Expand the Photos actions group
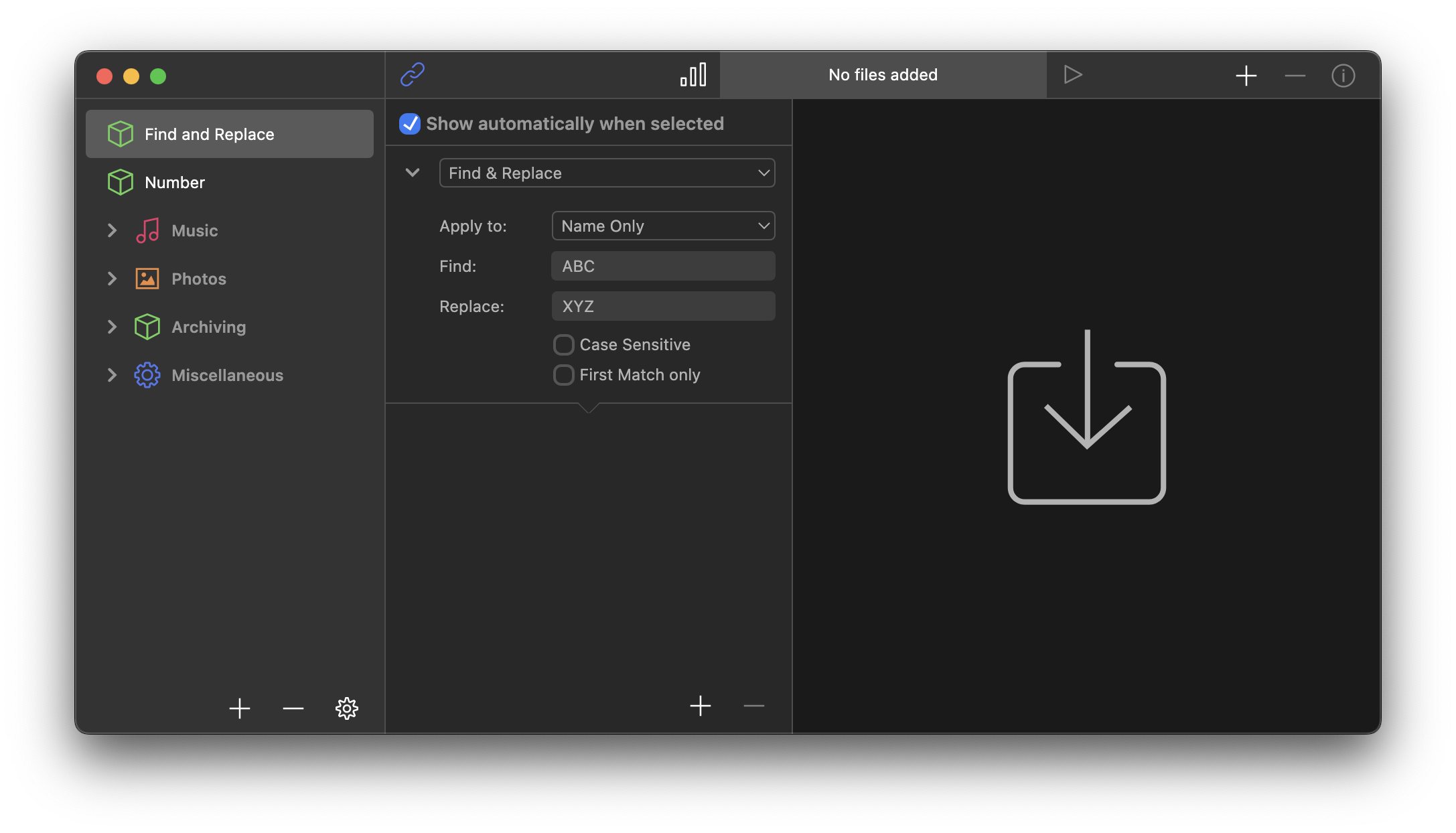 [112, 278]
